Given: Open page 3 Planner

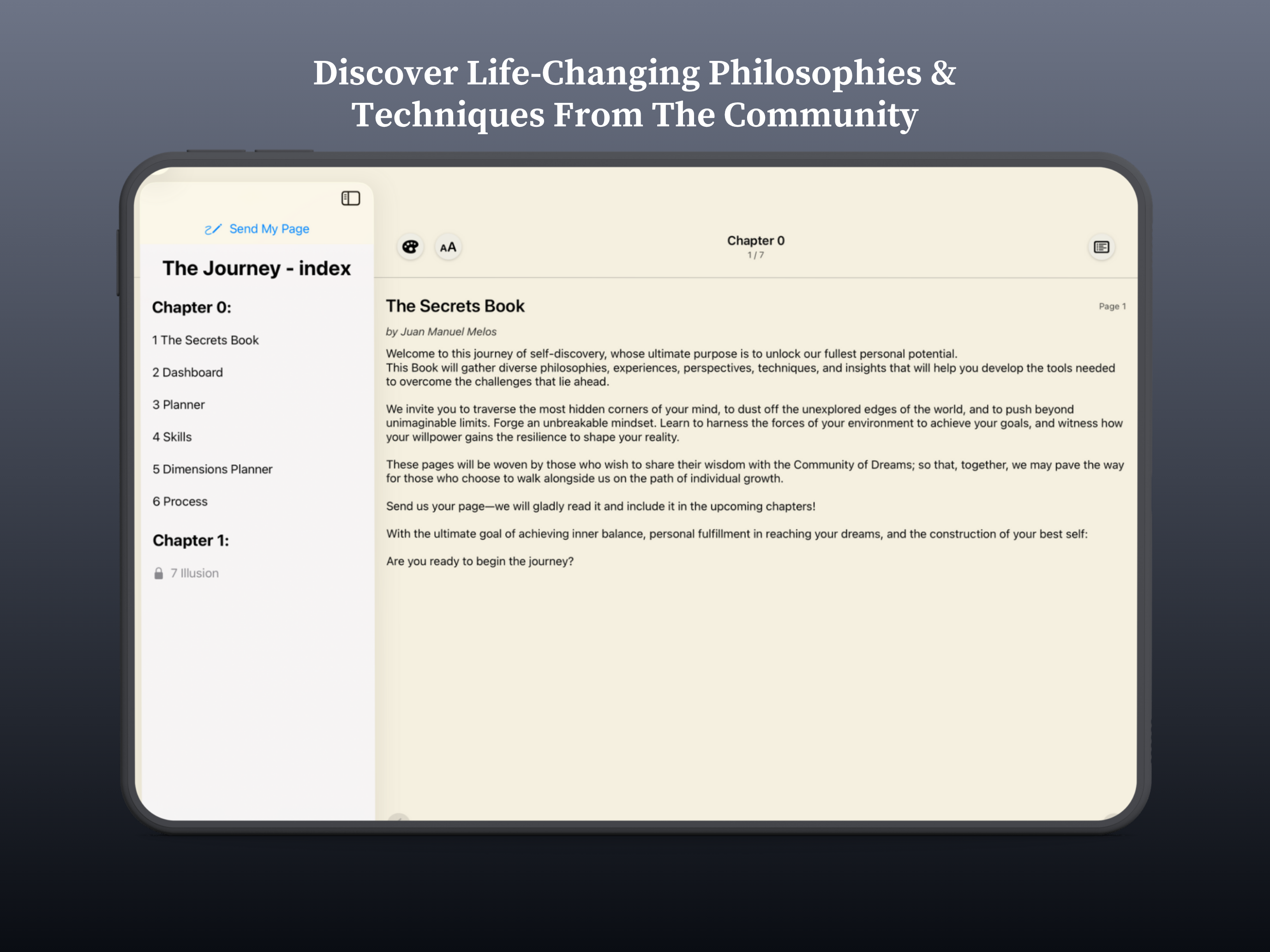Looking at the screenshot, I should pos(179,405).
